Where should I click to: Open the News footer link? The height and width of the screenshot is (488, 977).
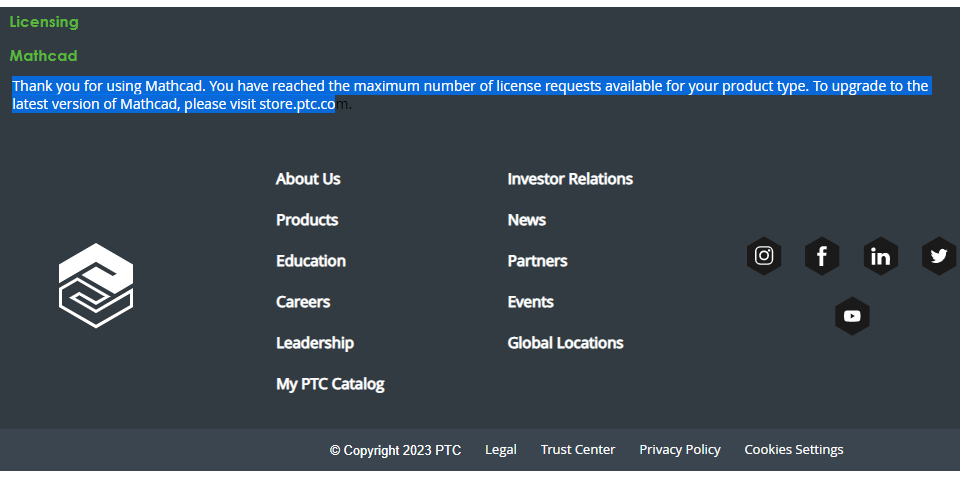coord(527,220)
